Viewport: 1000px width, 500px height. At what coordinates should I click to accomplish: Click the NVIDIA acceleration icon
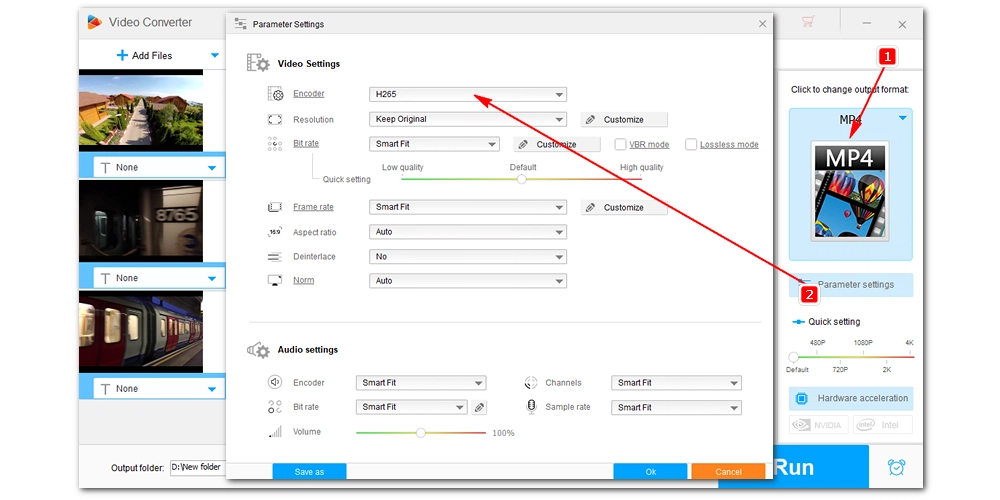(x=819, y=425)
